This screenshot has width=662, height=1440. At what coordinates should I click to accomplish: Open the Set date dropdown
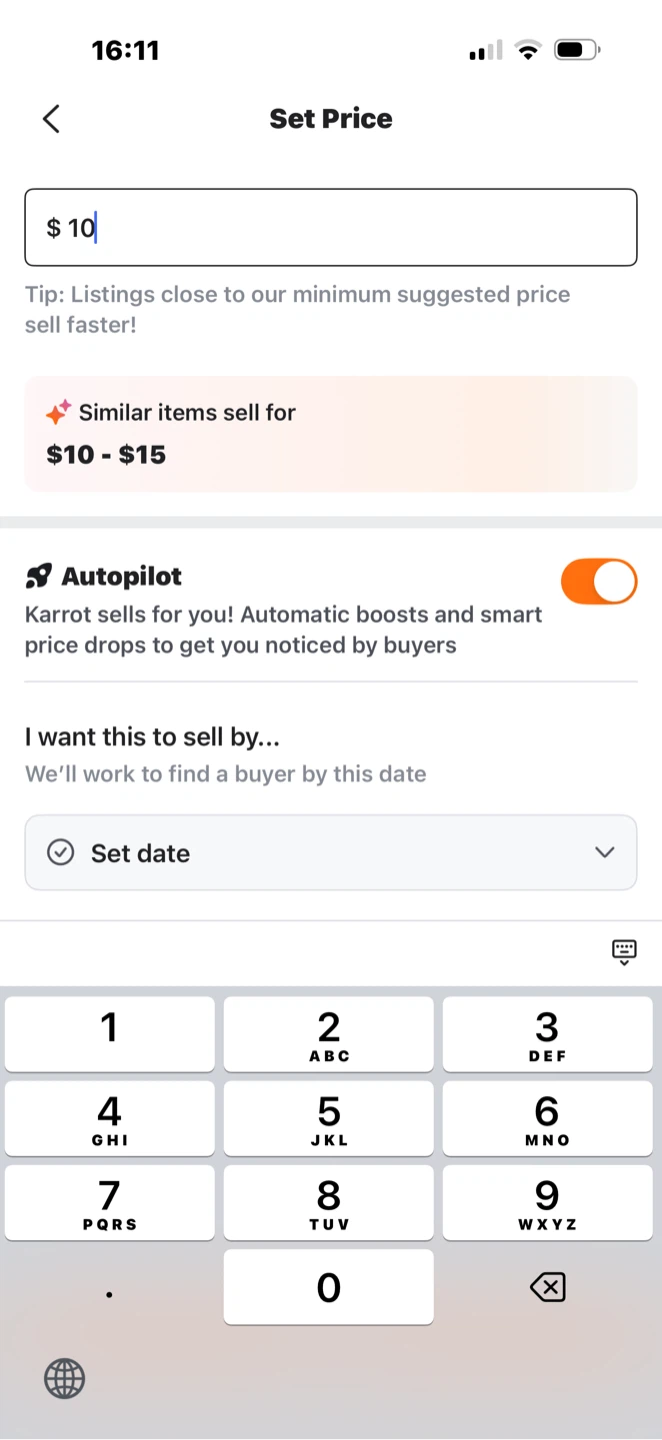pos(331,853)
